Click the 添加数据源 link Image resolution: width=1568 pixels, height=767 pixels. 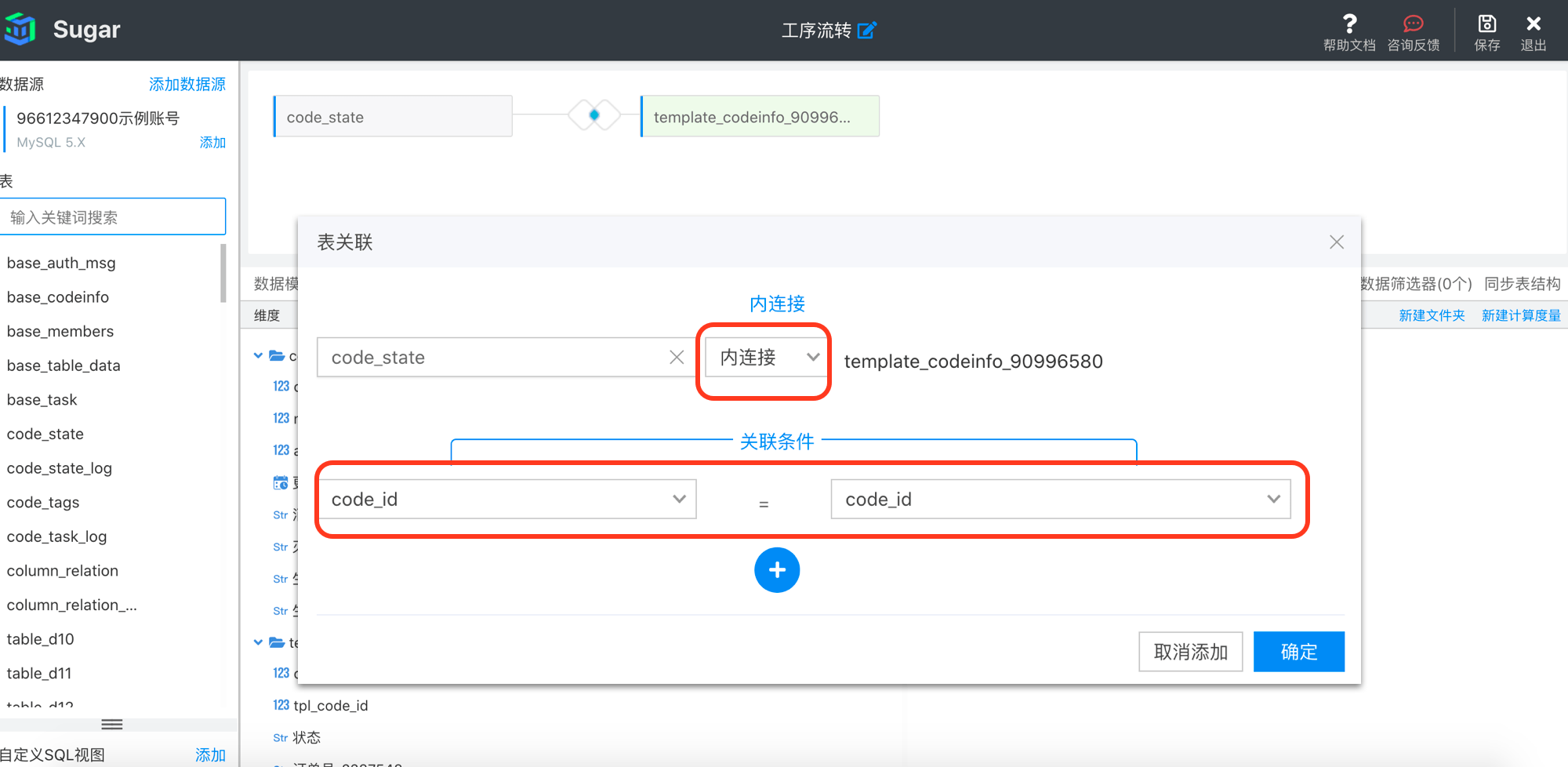[187, 84]
